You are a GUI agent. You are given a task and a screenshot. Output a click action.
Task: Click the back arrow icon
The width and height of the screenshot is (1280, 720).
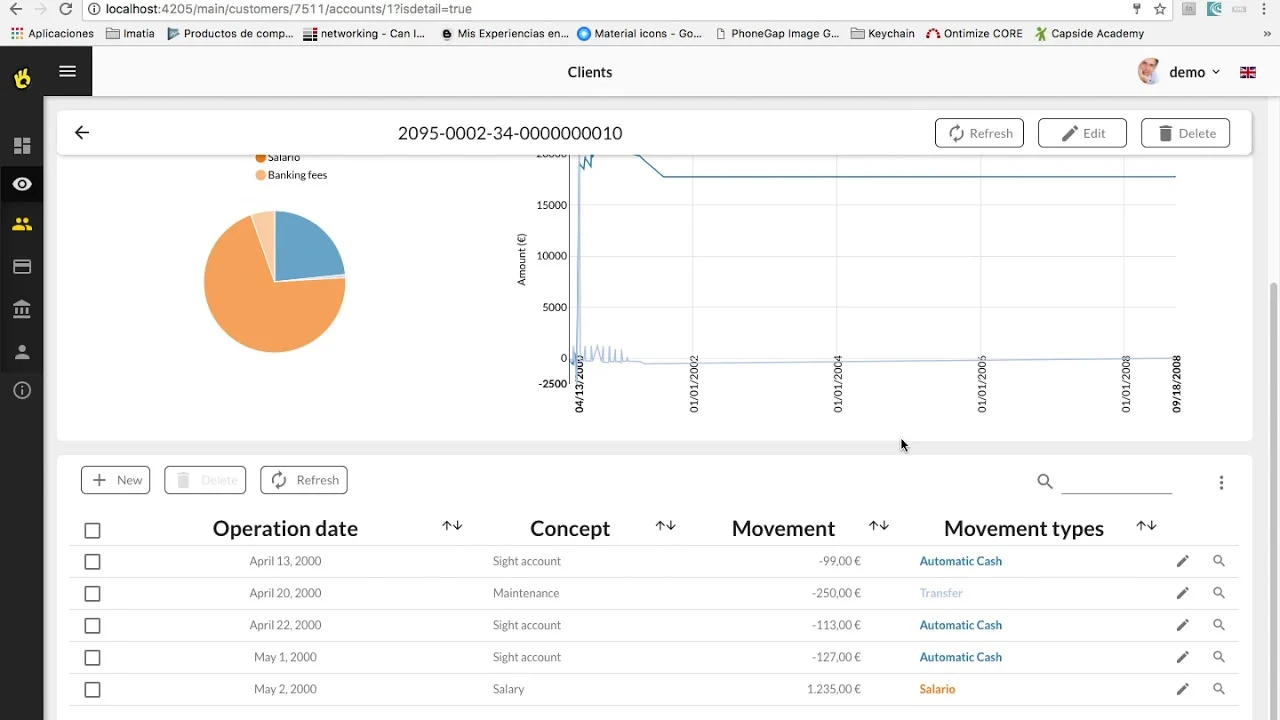(82, 133)
